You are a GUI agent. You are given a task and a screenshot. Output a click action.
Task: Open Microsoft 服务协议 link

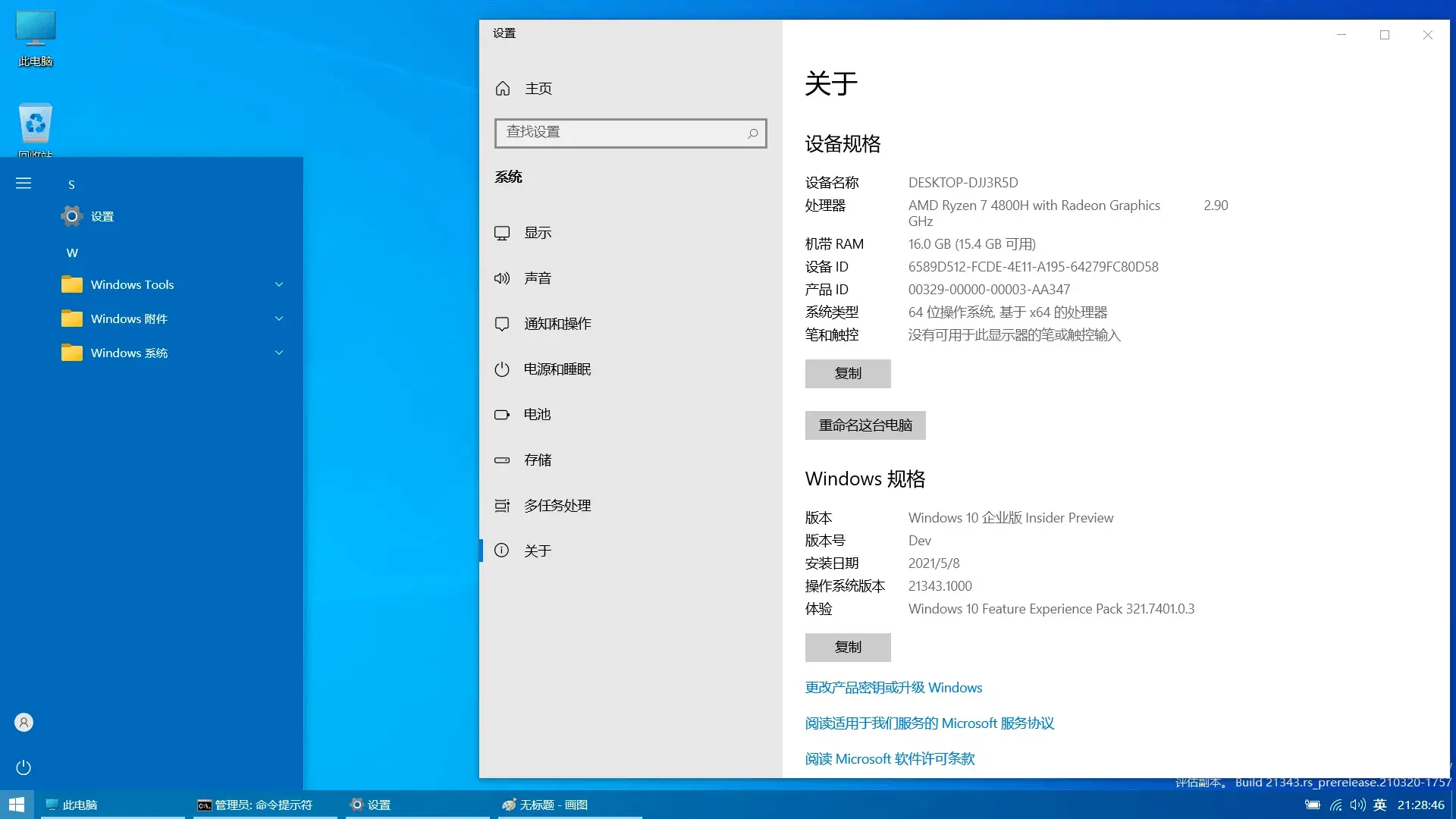tap(930, 723)
